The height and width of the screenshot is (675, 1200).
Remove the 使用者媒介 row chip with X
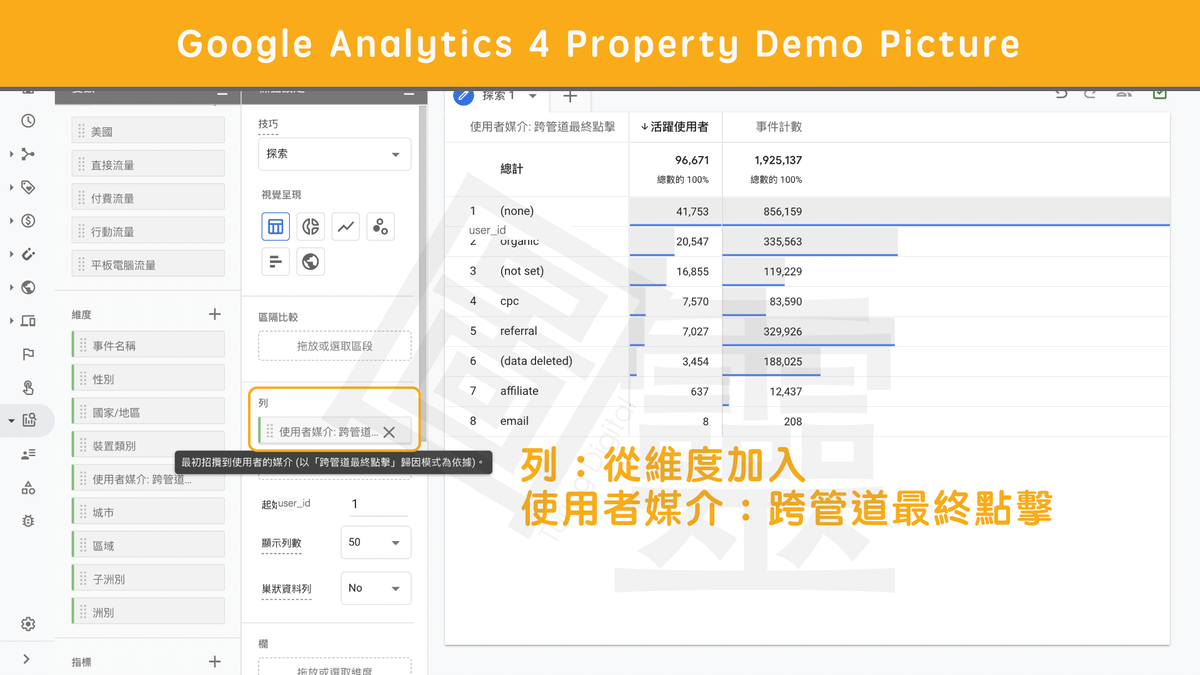click(x=389, y=432)
